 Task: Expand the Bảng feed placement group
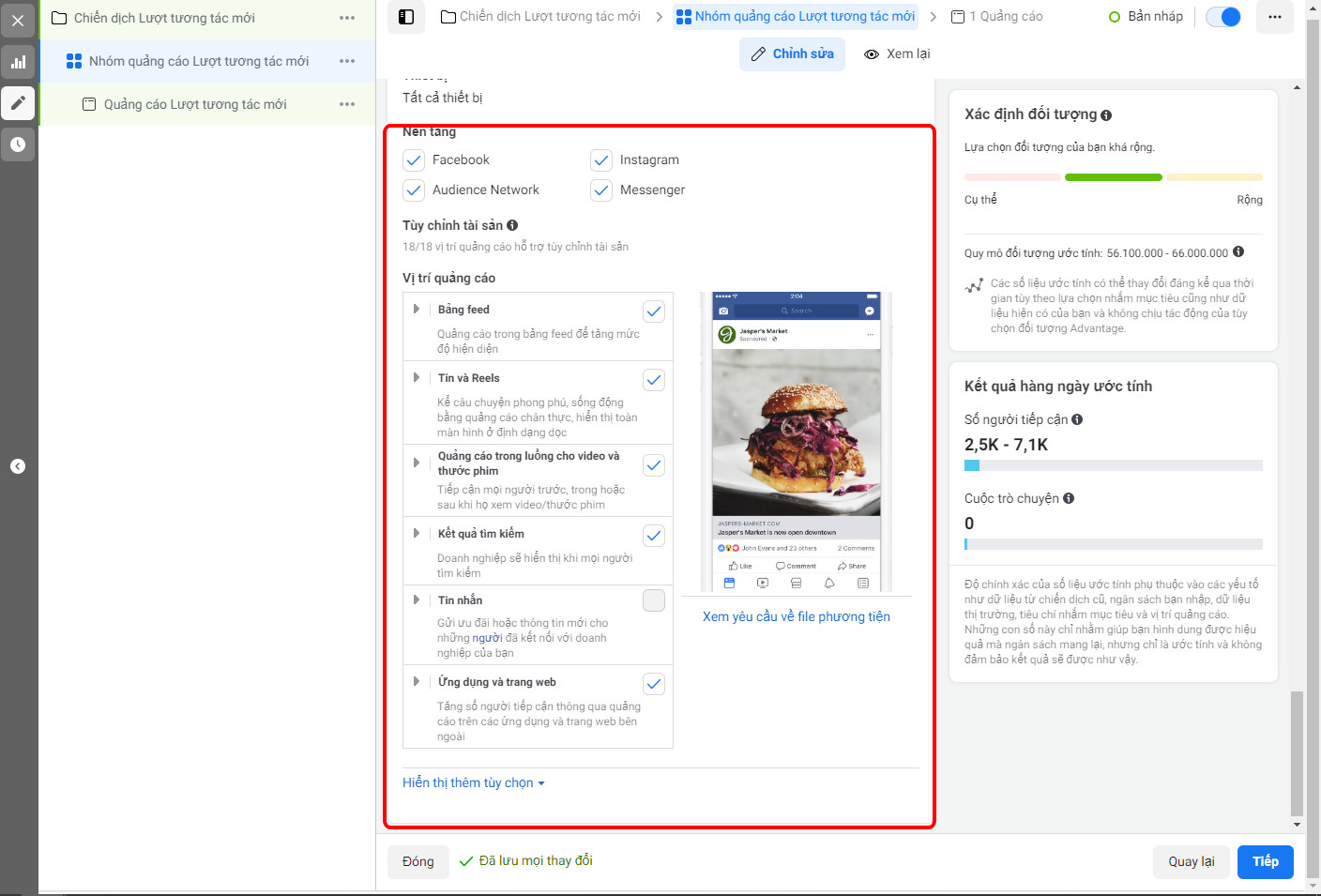(417, 309)
